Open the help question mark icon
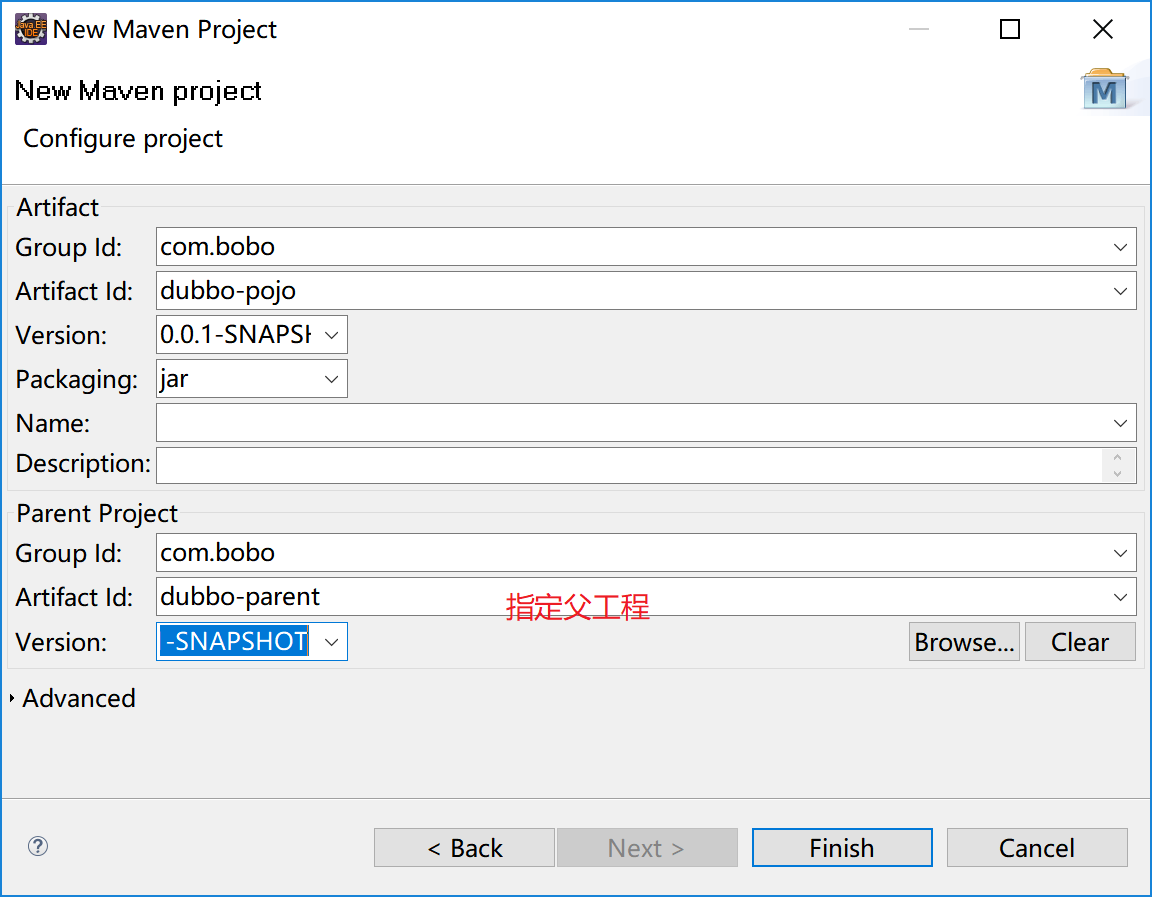Image resolution: width=1152 pixels, height=897 pixels. click(38, 846)
